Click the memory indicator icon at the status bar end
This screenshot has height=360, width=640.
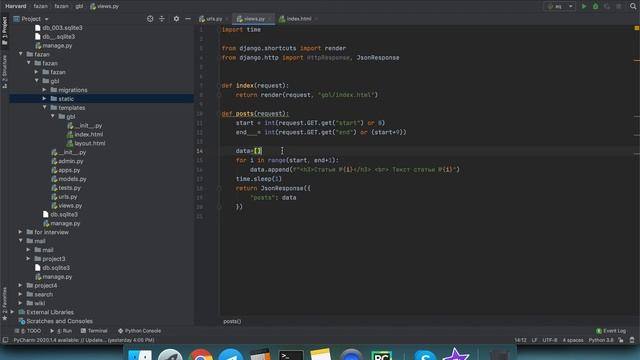[x=632, y=340]
